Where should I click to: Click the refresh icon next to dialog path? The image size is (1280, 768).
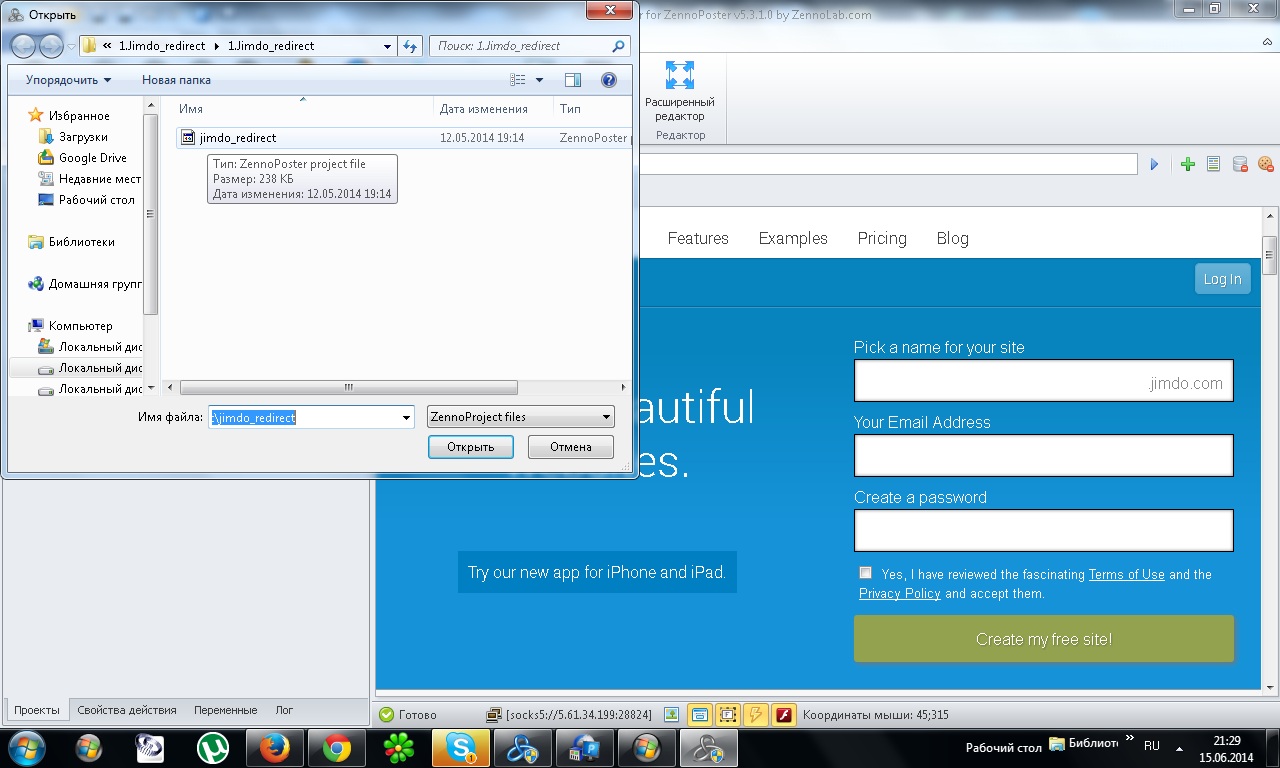(410, 46)
